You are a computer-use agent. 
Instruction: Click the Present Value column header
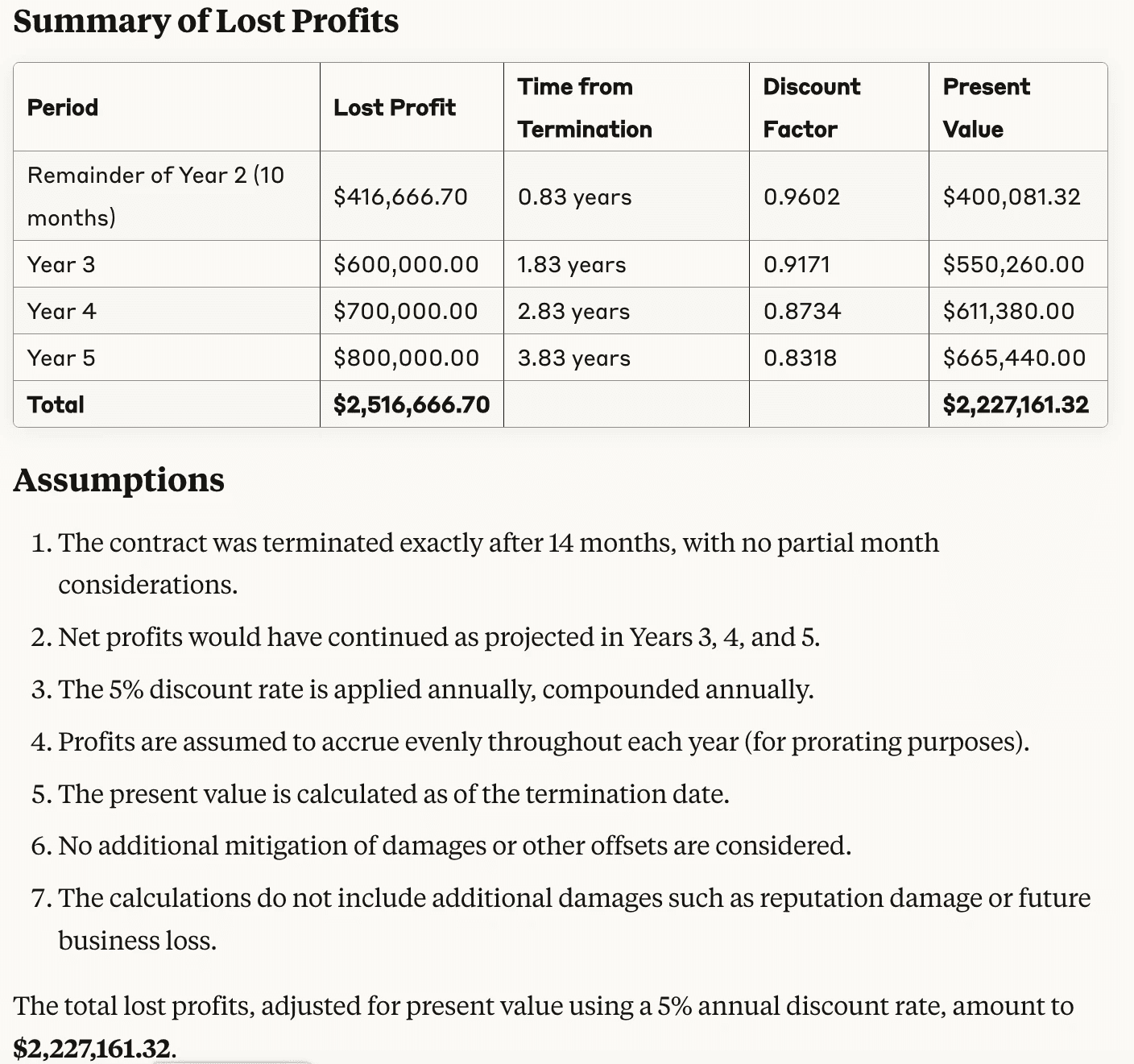pyautogui.click(x=986, y=108)
